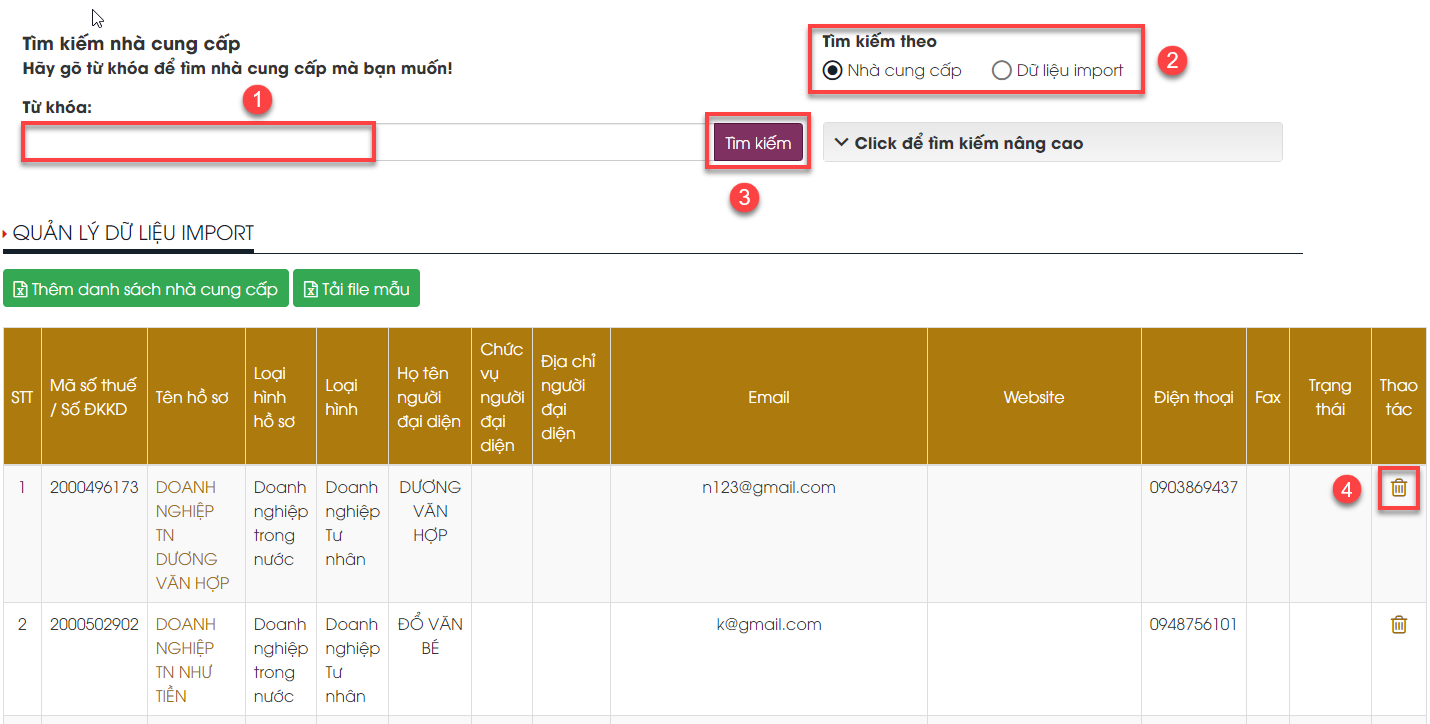Click phone number 0903869437
This screenshot has height=724, width=1430.
tap(1194, 488)
